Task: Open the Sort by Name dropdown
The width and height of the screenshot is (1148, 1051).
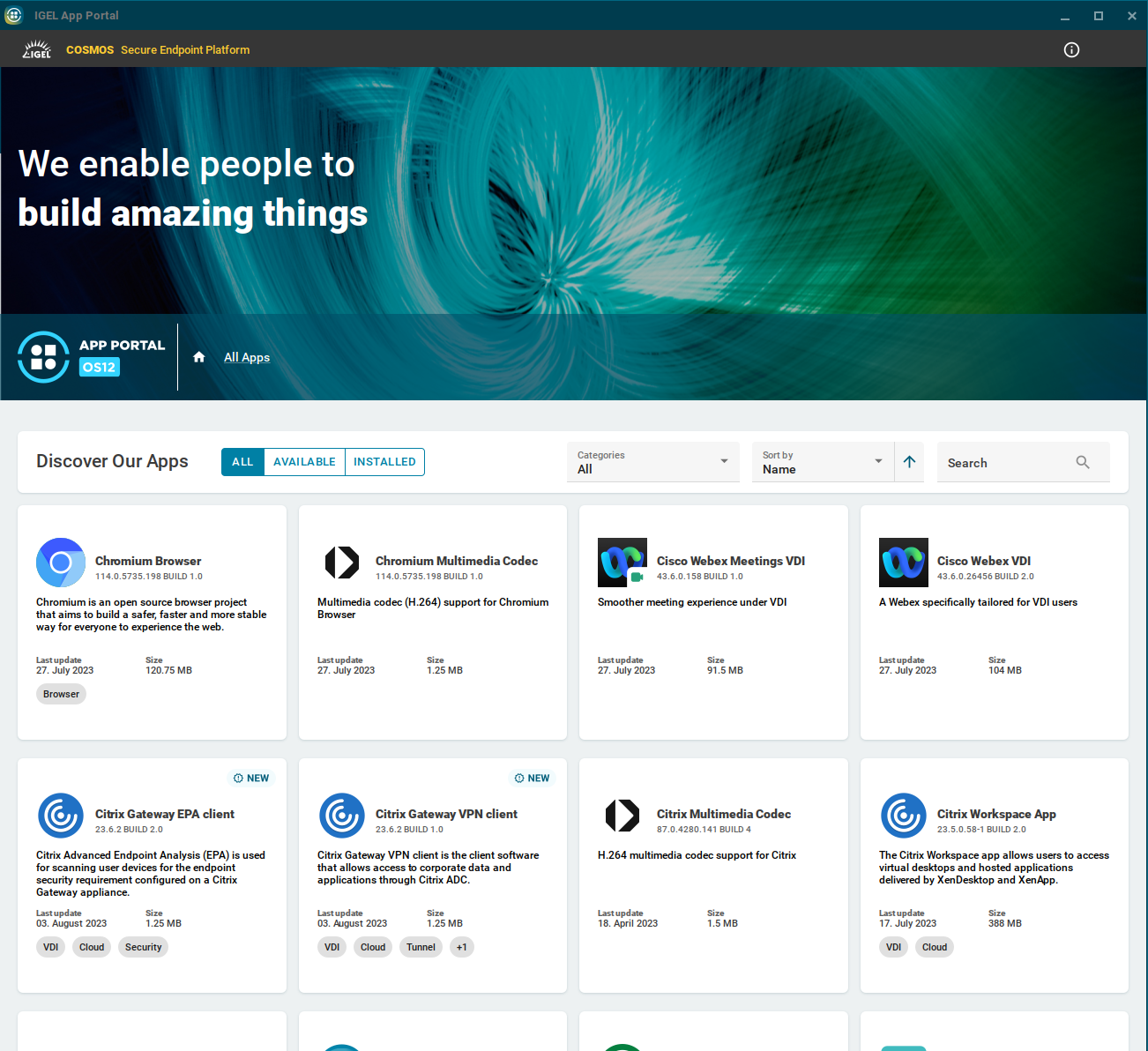Action: pos(822,462)
